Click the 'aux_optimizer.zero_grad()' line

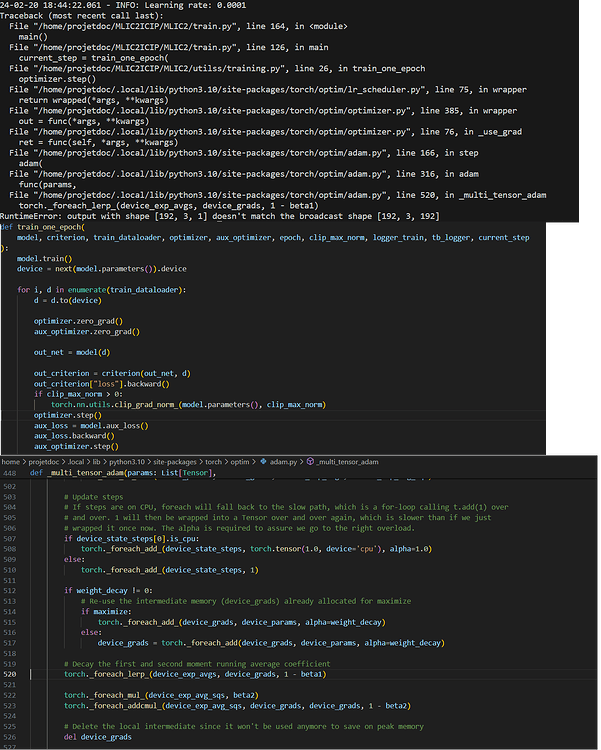tap(87, 331)
